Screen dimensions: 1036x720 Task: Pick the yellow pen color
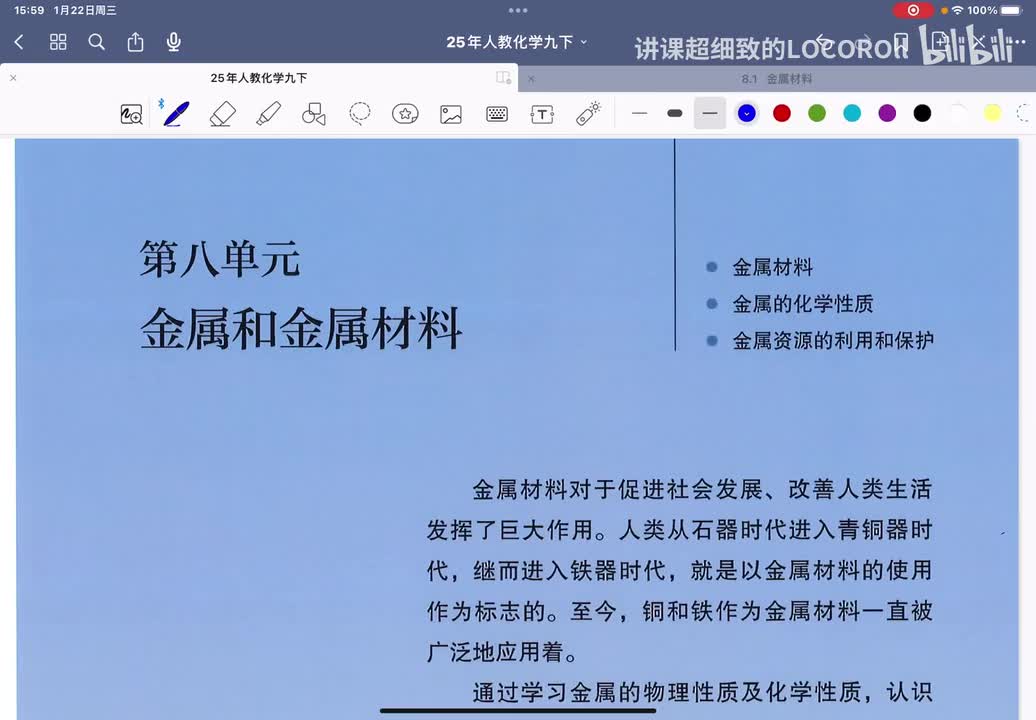tap(992, 114)
